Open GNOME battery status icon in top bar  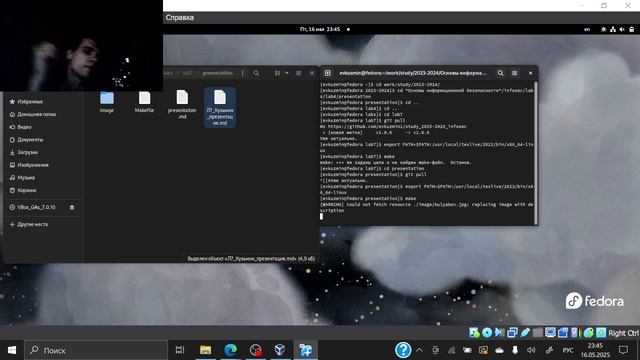click(x=631, y=29)
